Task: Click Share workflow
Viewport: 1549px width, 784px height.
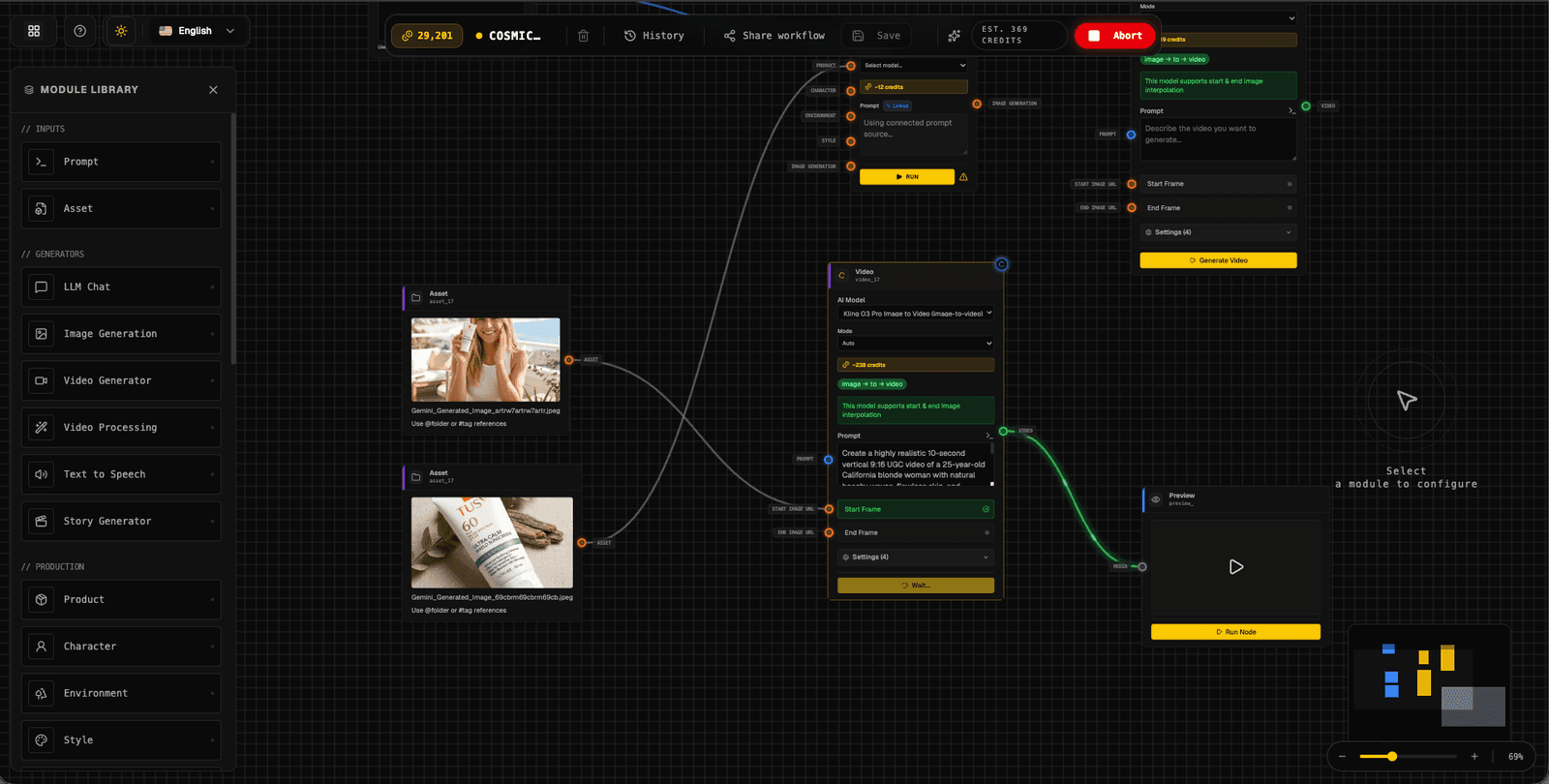Action: [x=774, y=36]
